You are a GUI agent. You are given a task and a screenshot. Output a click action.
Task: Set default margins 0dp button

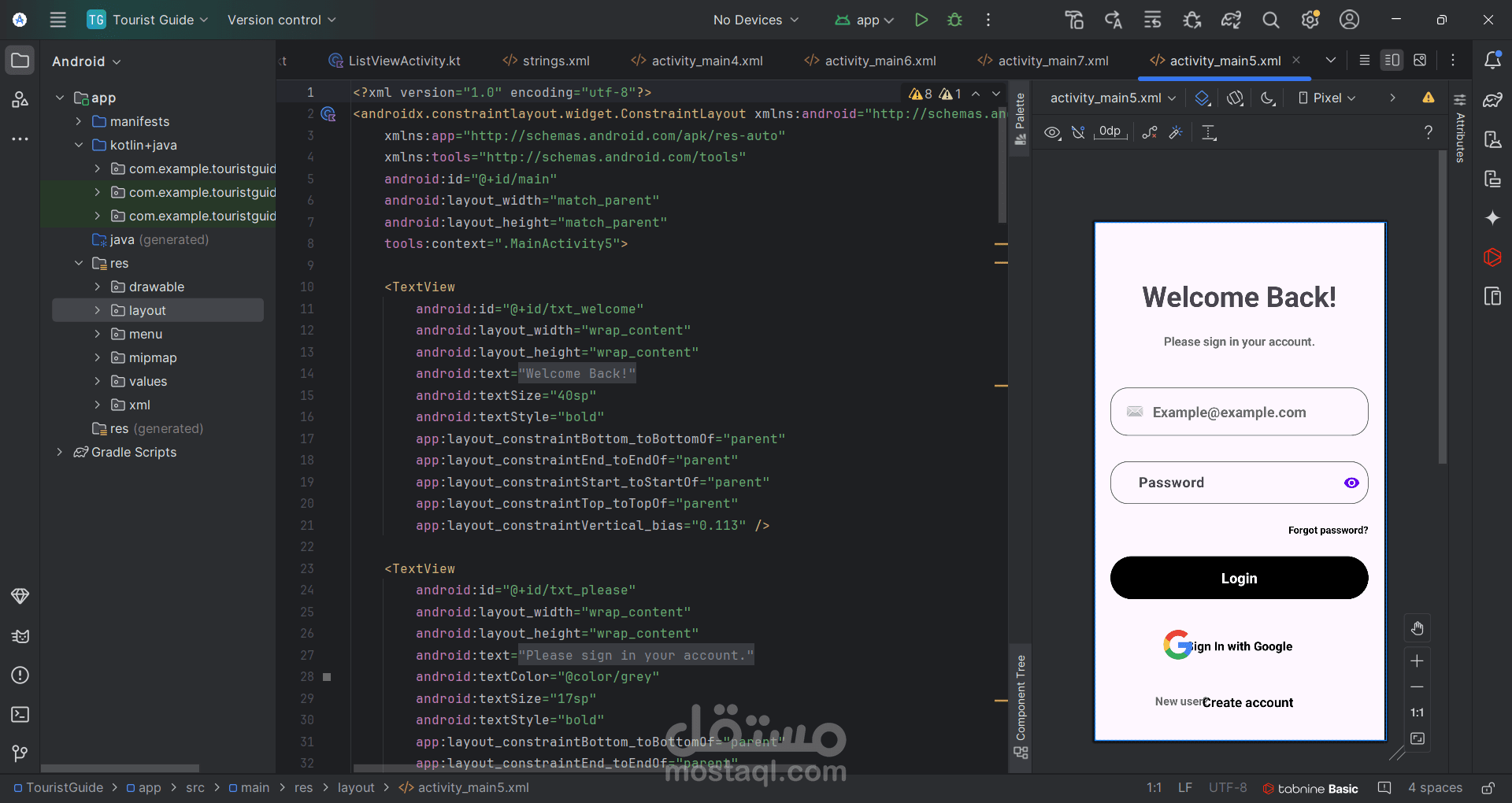pyautogui.click(x=1110, y=132)
